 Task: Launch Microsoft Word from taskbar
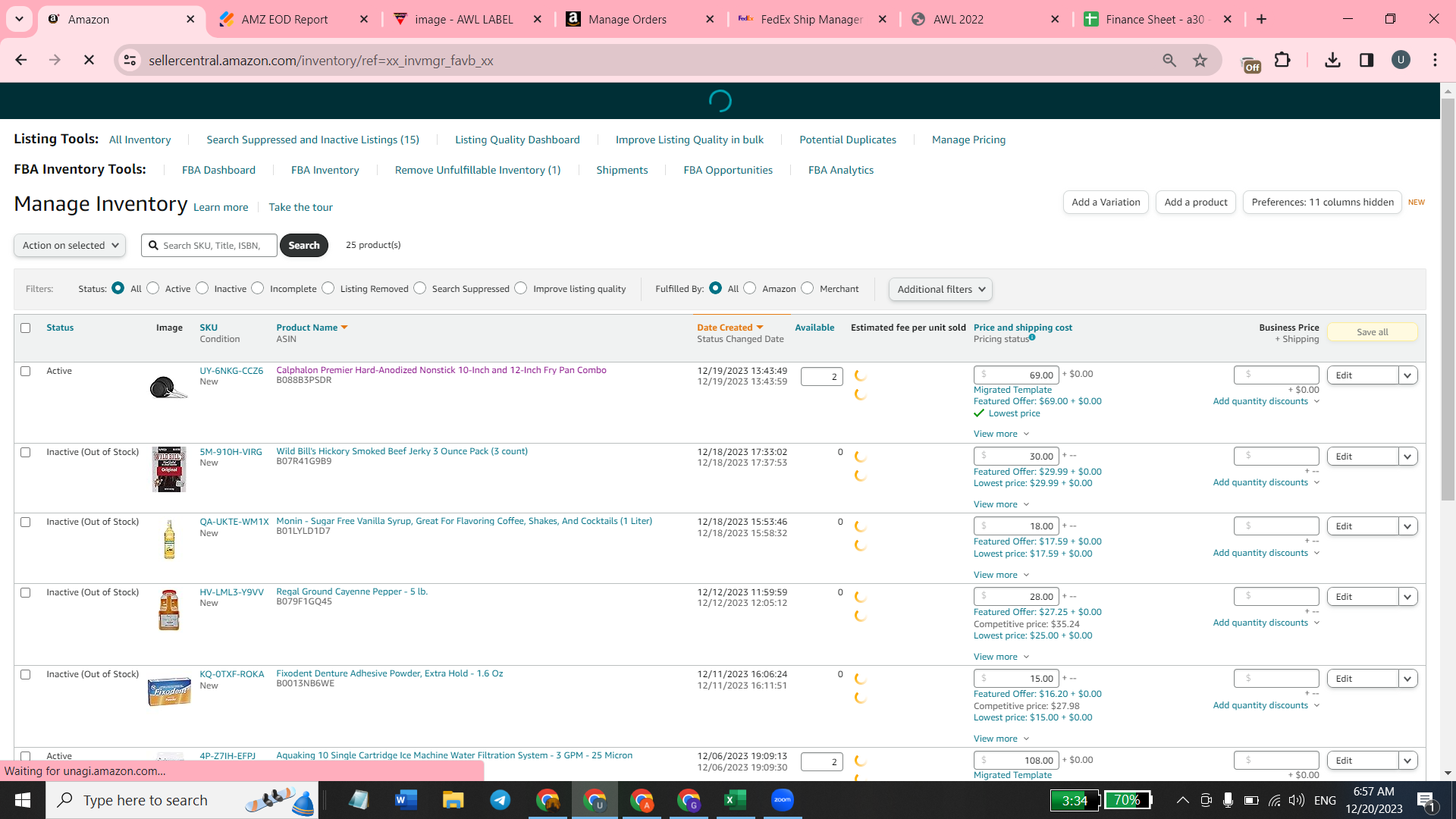tap(406, 800)
